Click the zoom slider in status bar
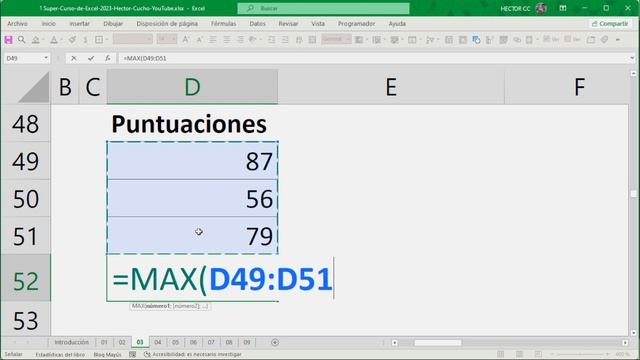Screen dimensions: 640x360 pos(580,354)
